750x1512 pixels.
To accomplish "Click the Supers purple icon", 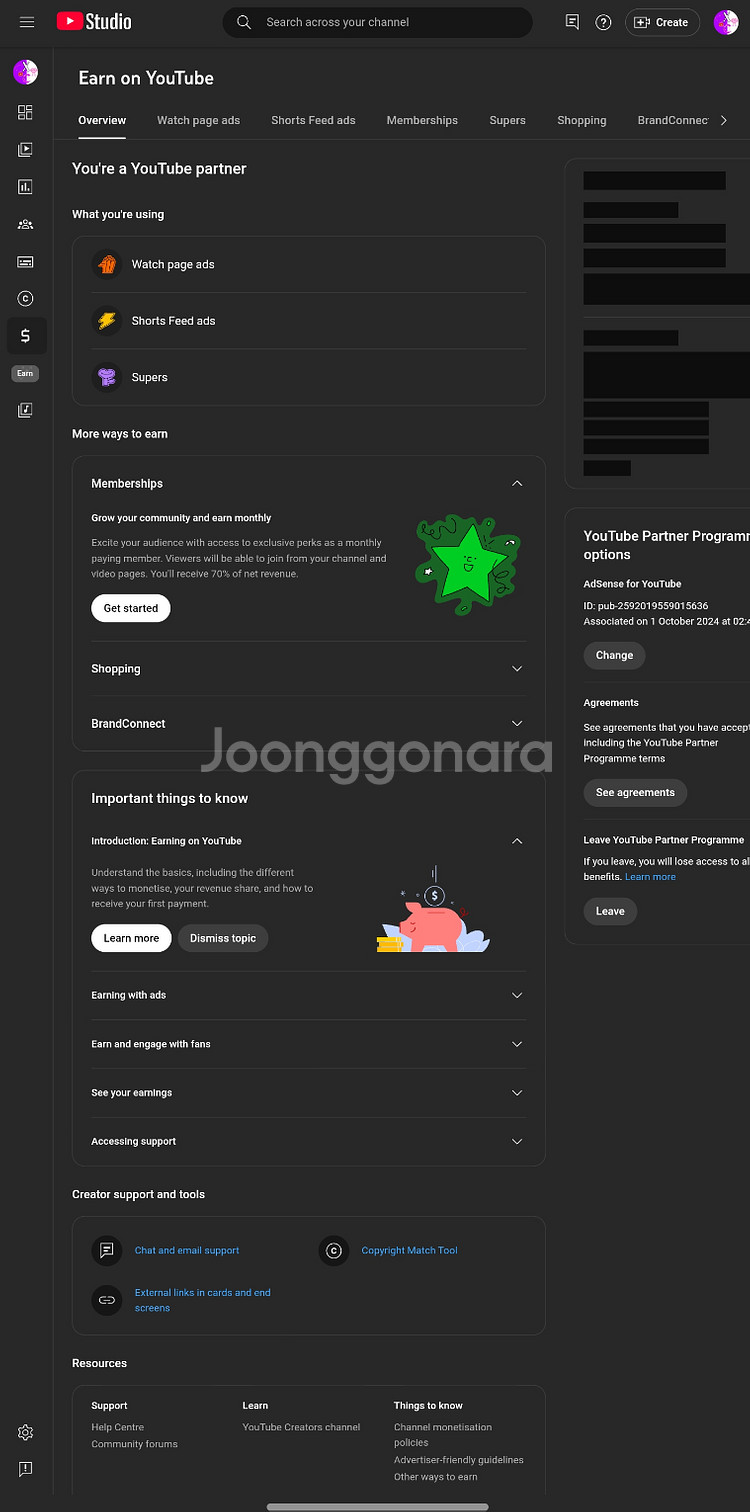I will 106,377.
